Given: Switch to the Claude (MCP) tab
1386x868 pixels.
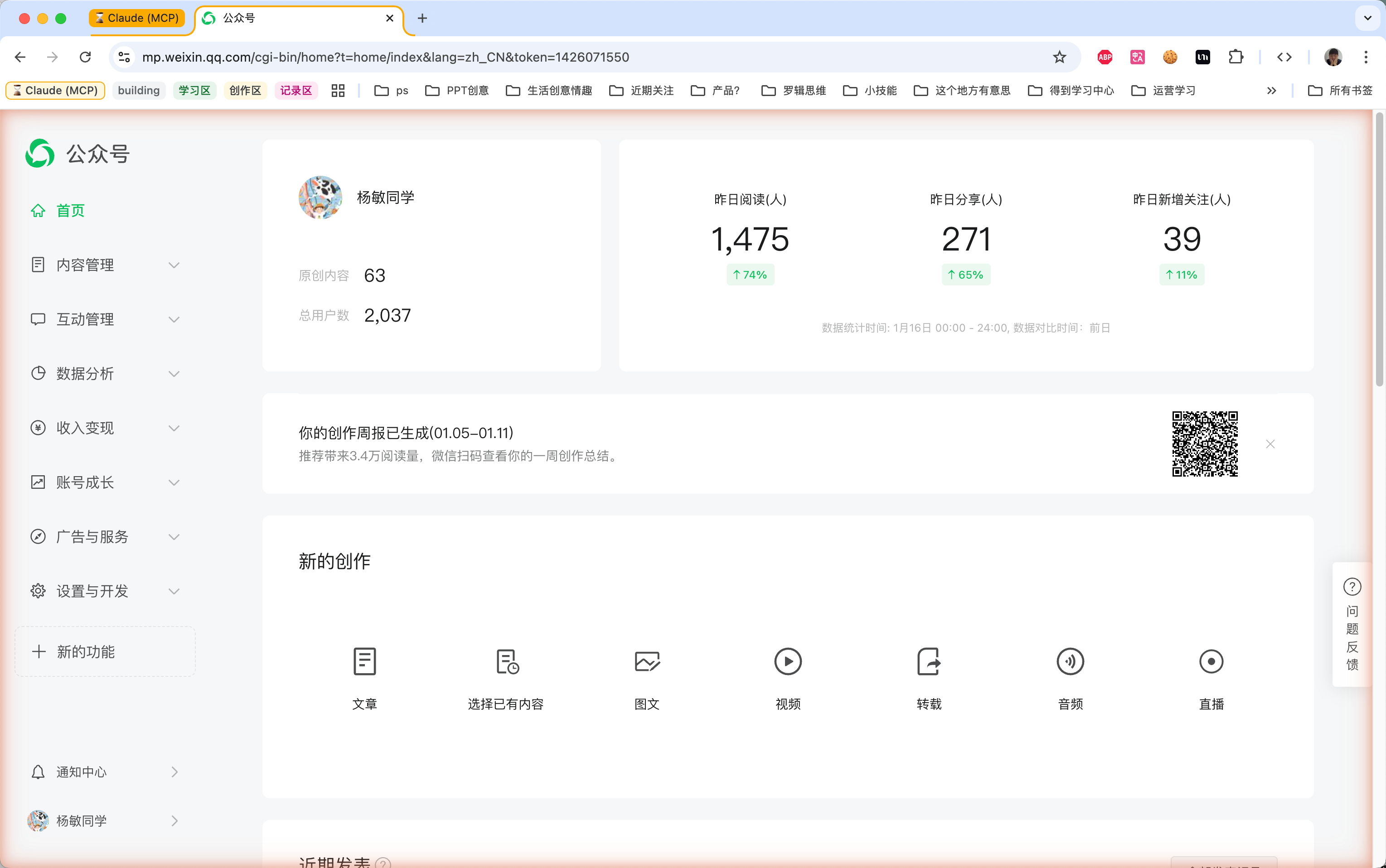Looking at the screenshot, I should 137,18.
